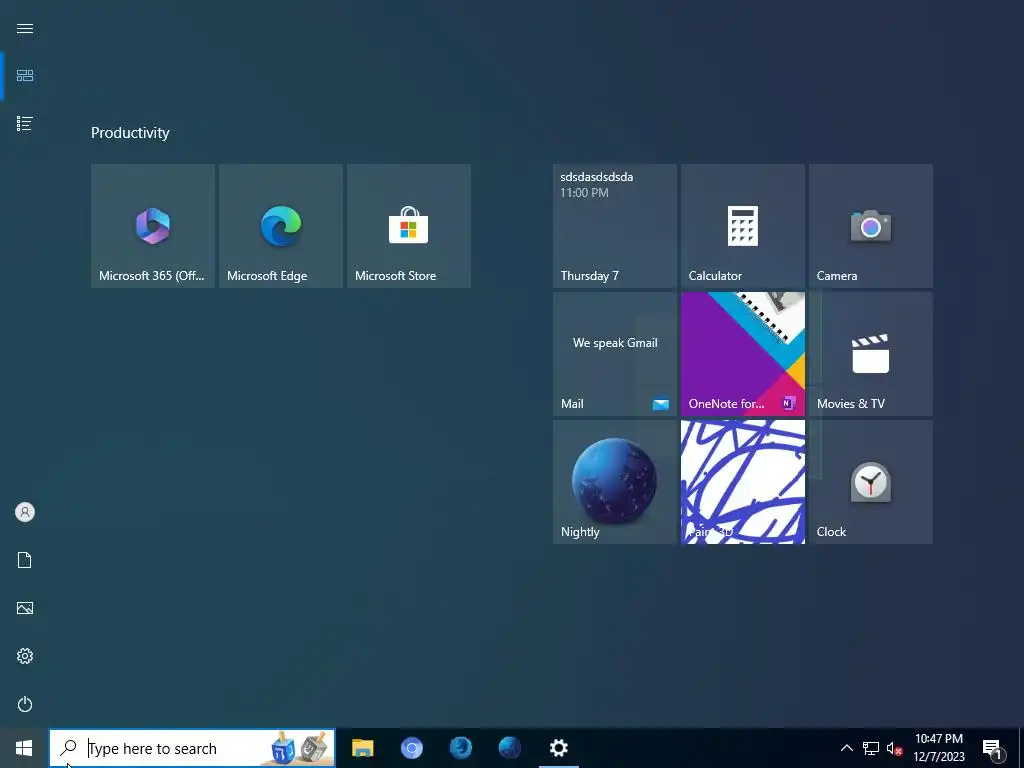Open the Documents folder icon
Screen dimensions: 1024x768
click(25, 560)
